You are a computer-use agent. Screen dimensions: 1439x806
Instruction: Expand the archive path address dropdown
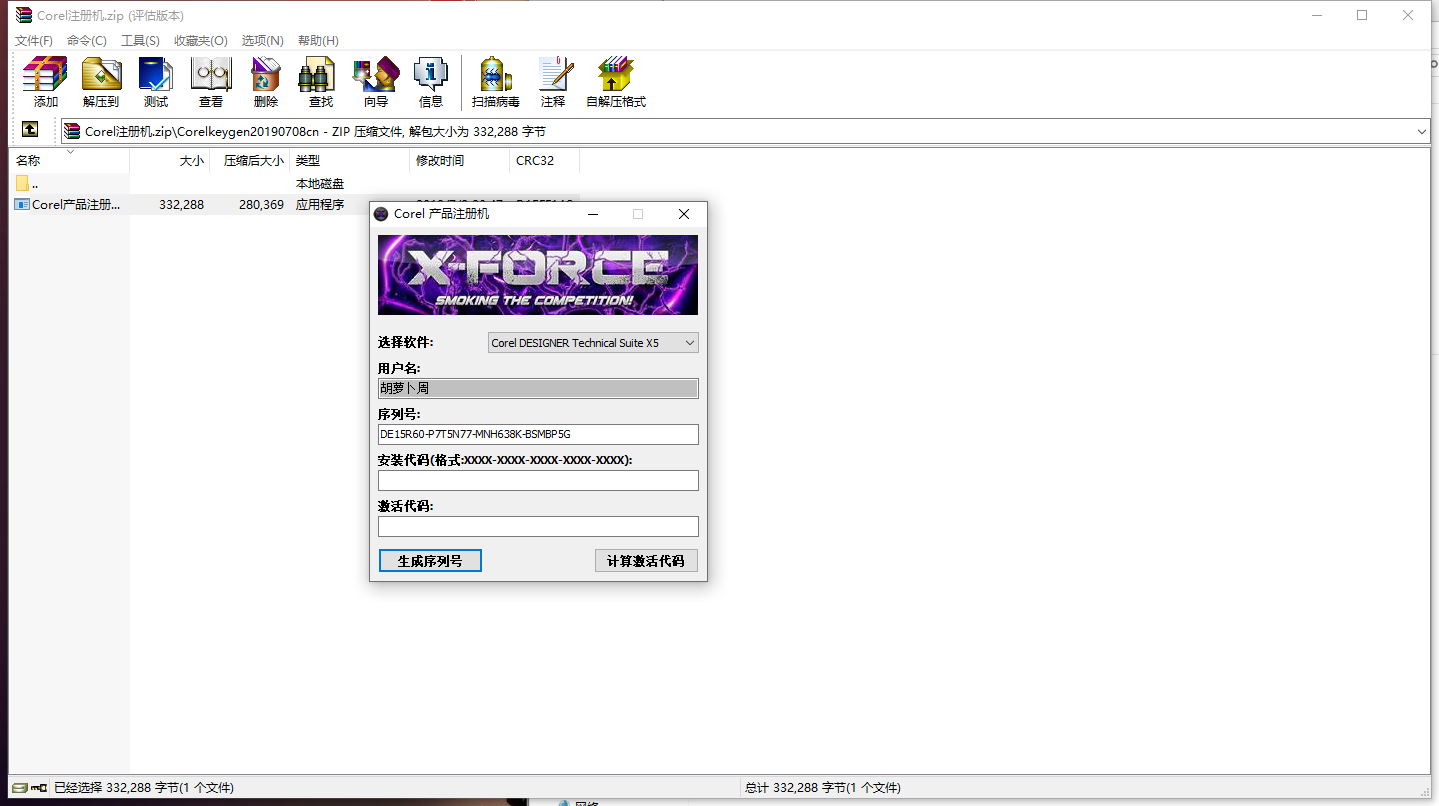tap(1422, 131)
